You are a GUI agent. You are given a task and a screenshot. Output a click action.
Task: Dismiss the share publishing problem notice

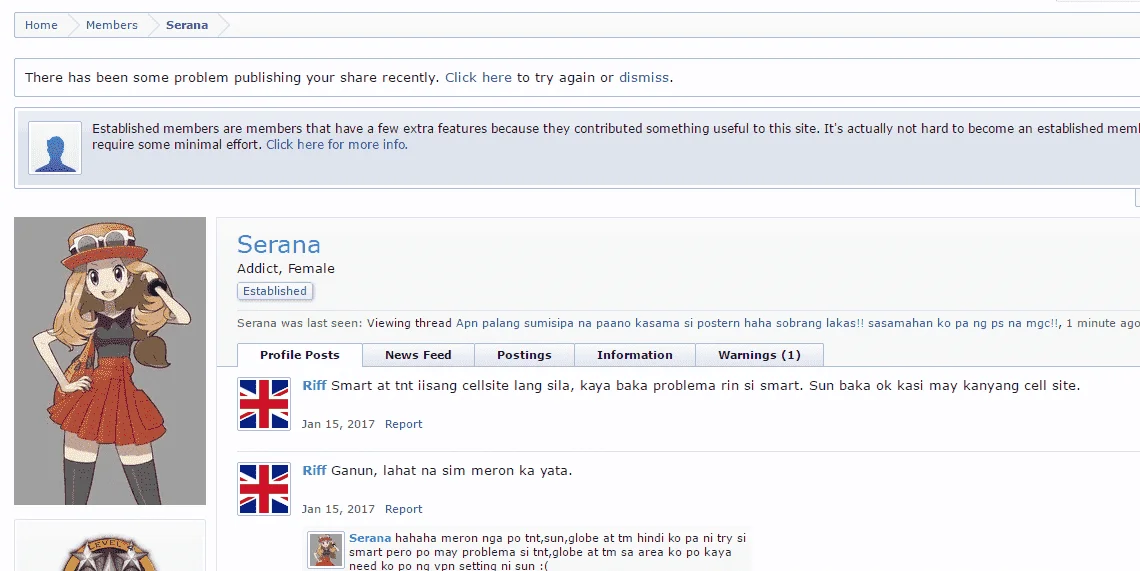pos(643,77)
